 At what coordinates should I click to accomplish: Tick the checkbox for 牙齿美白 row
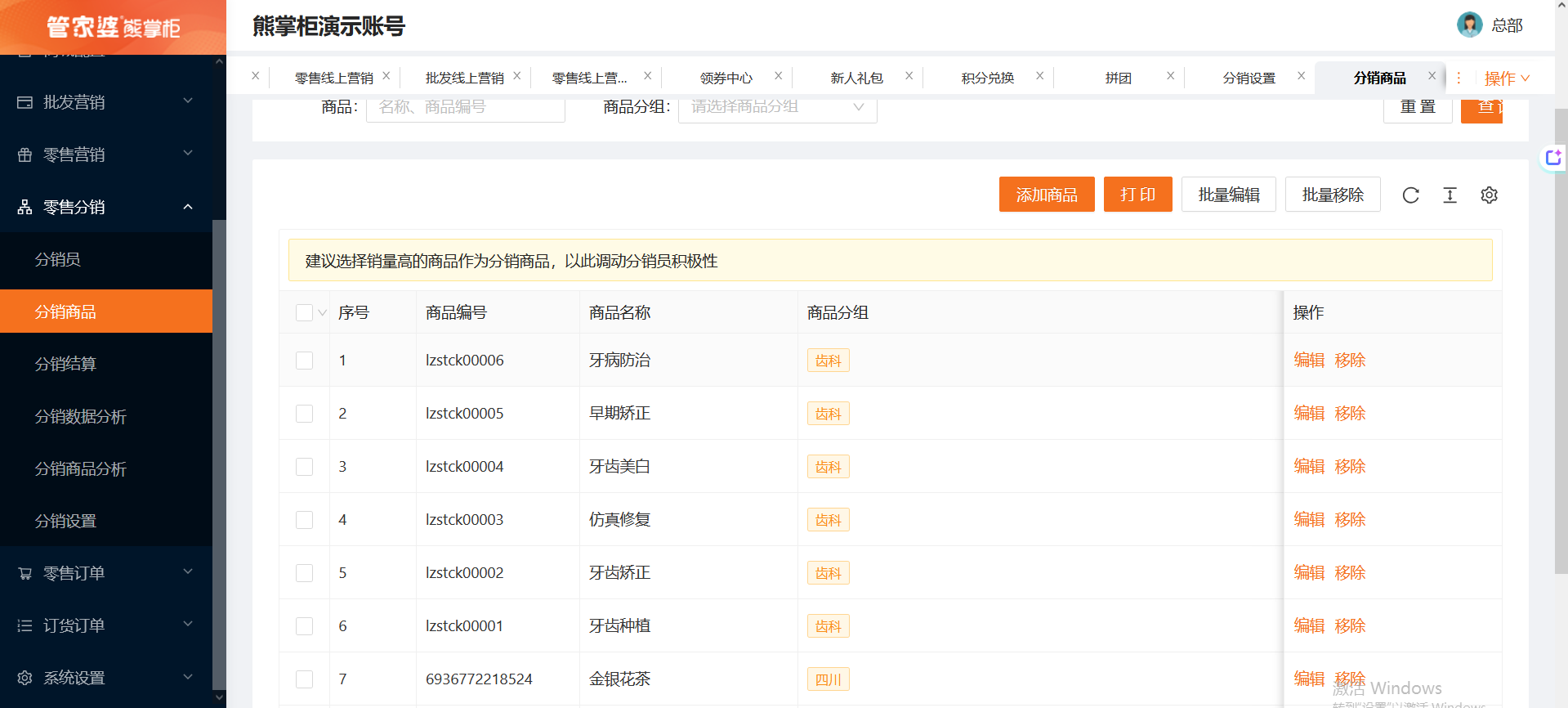coord(304,467)
